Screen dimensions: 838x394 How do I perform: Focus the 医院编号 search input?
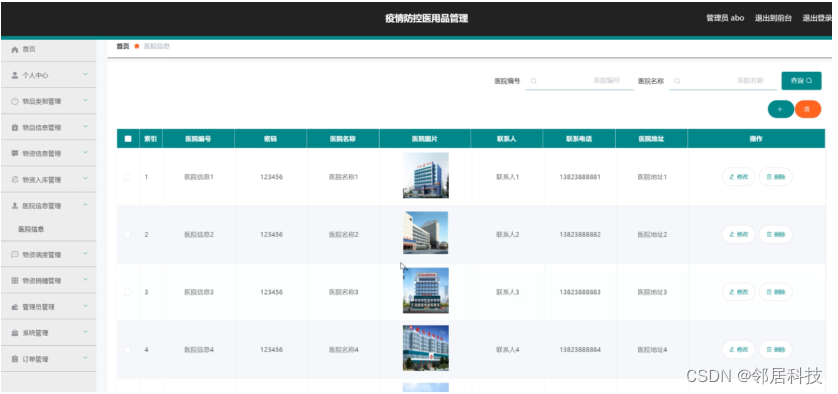(x=579, y=81)
